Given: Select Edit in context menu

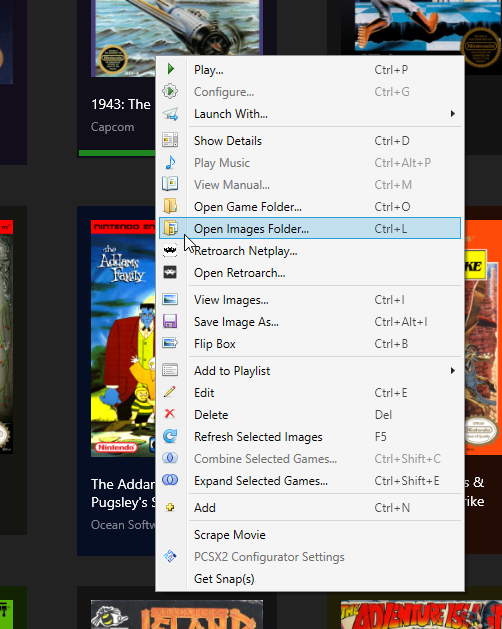Looking at the screenshot, I should click(310, 392).
